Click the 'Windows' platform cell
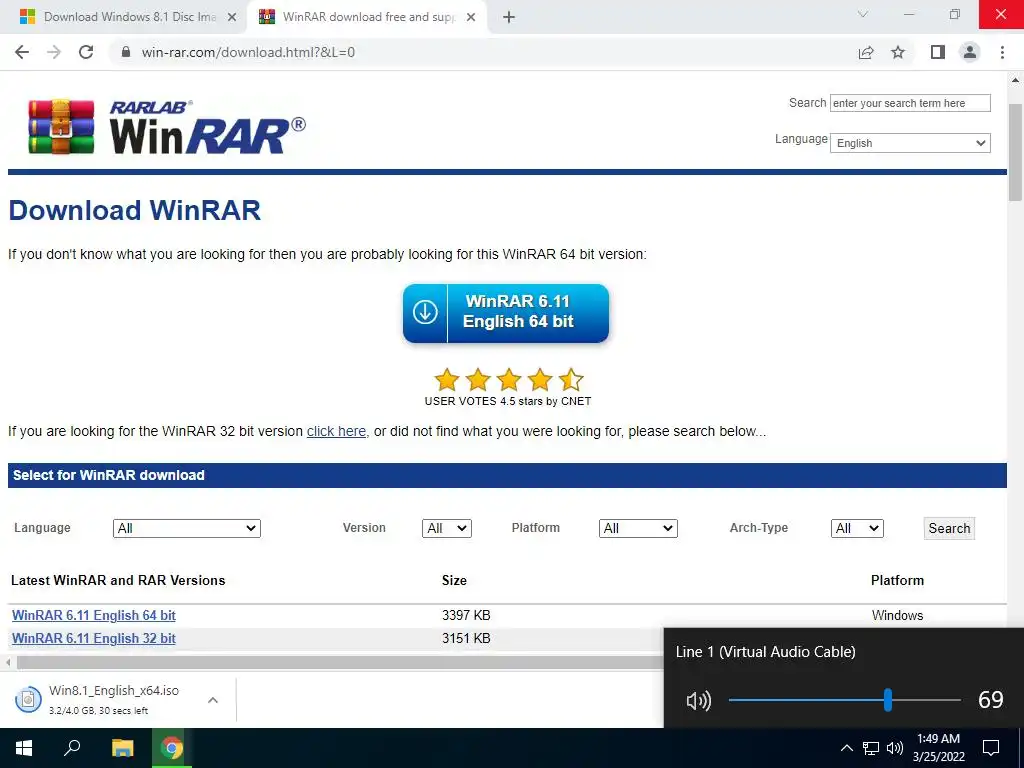The image size is (1024, 768). [897, 615]
